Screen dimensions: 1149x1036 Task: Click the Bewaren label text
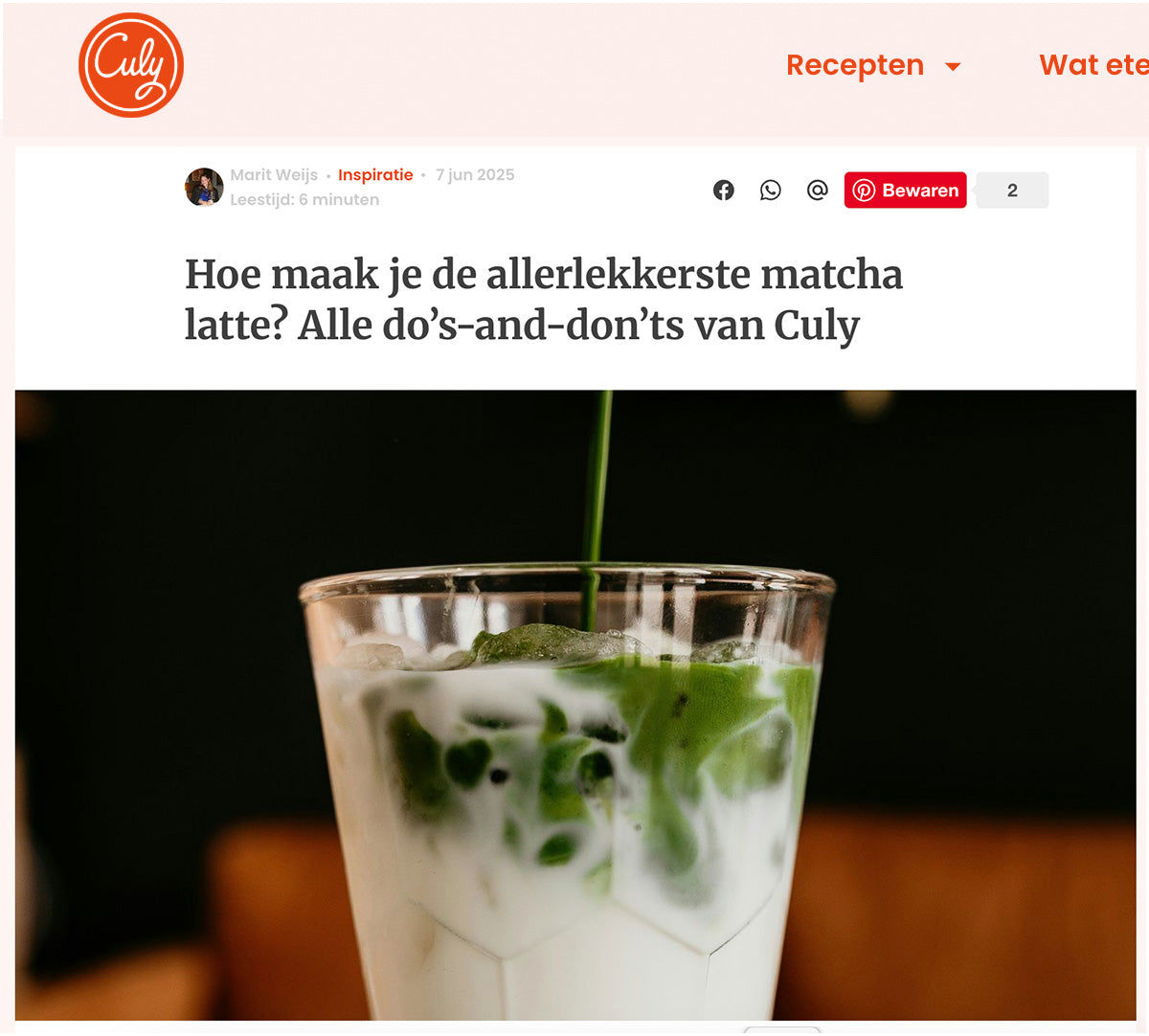click(920, 191)
